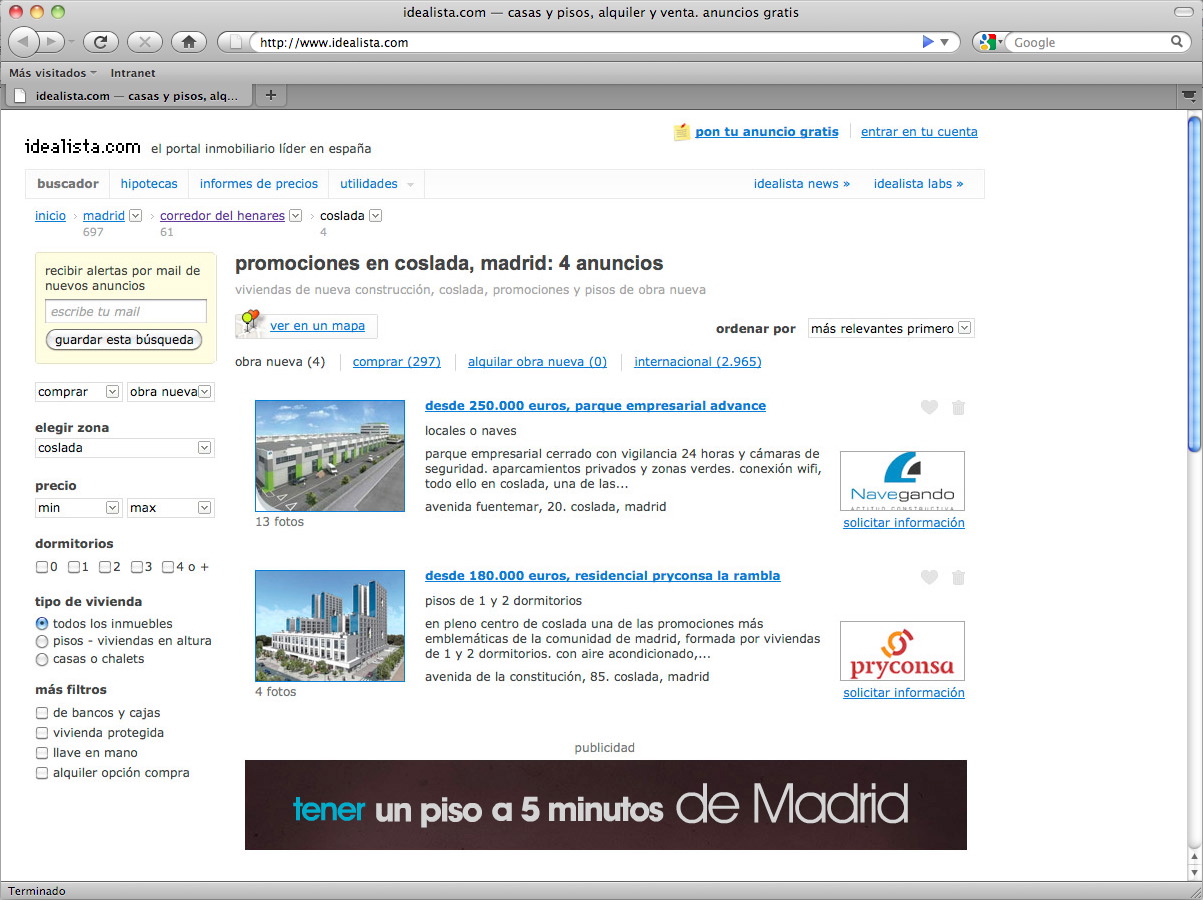The width and height of the screenshot is (1203, 900).
Task: Open alquilar obra nueva (0) link
Action: tap(537, 362)
